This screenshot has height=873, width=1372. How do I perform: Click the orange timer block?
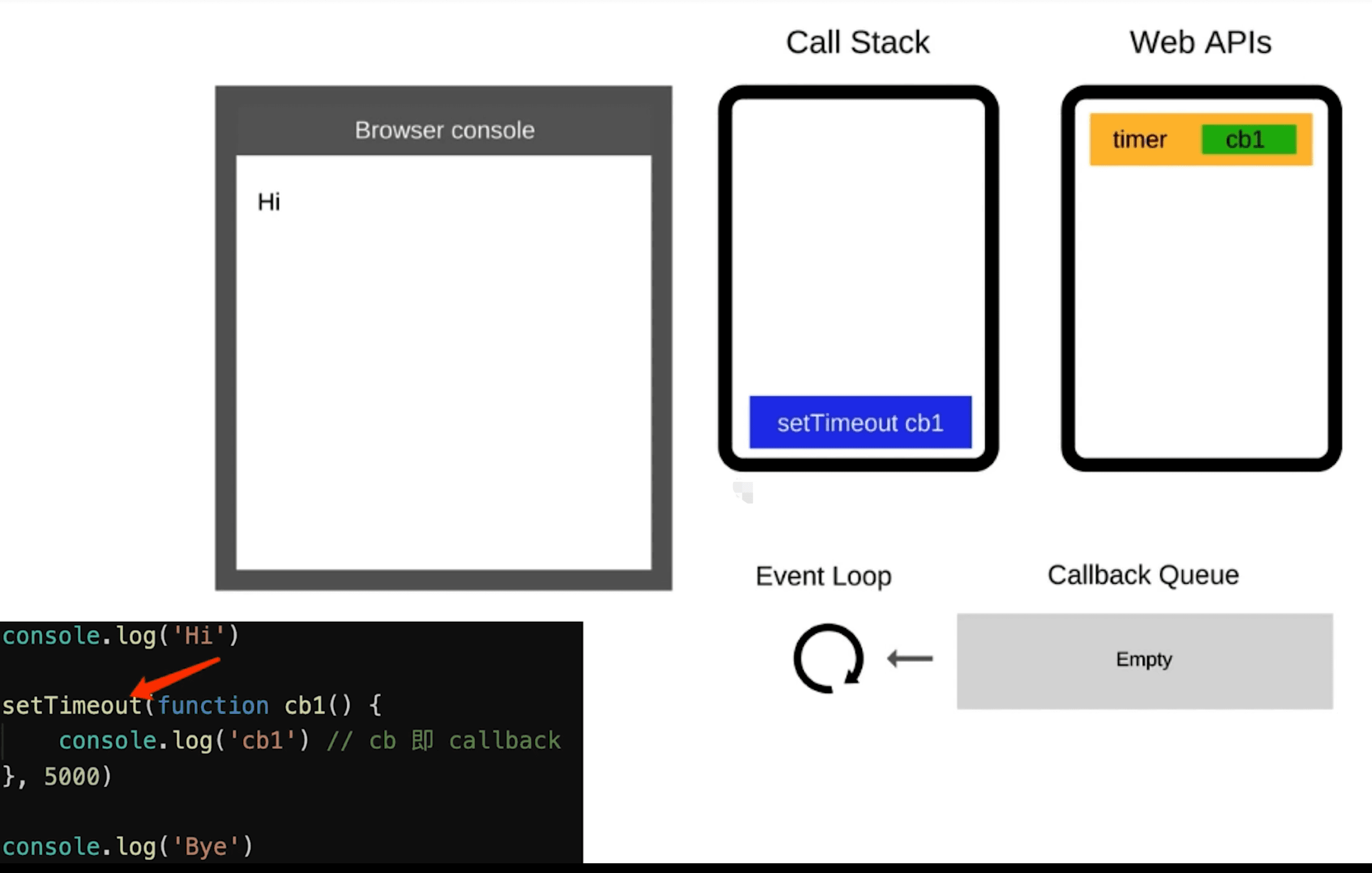point(1140,139)
